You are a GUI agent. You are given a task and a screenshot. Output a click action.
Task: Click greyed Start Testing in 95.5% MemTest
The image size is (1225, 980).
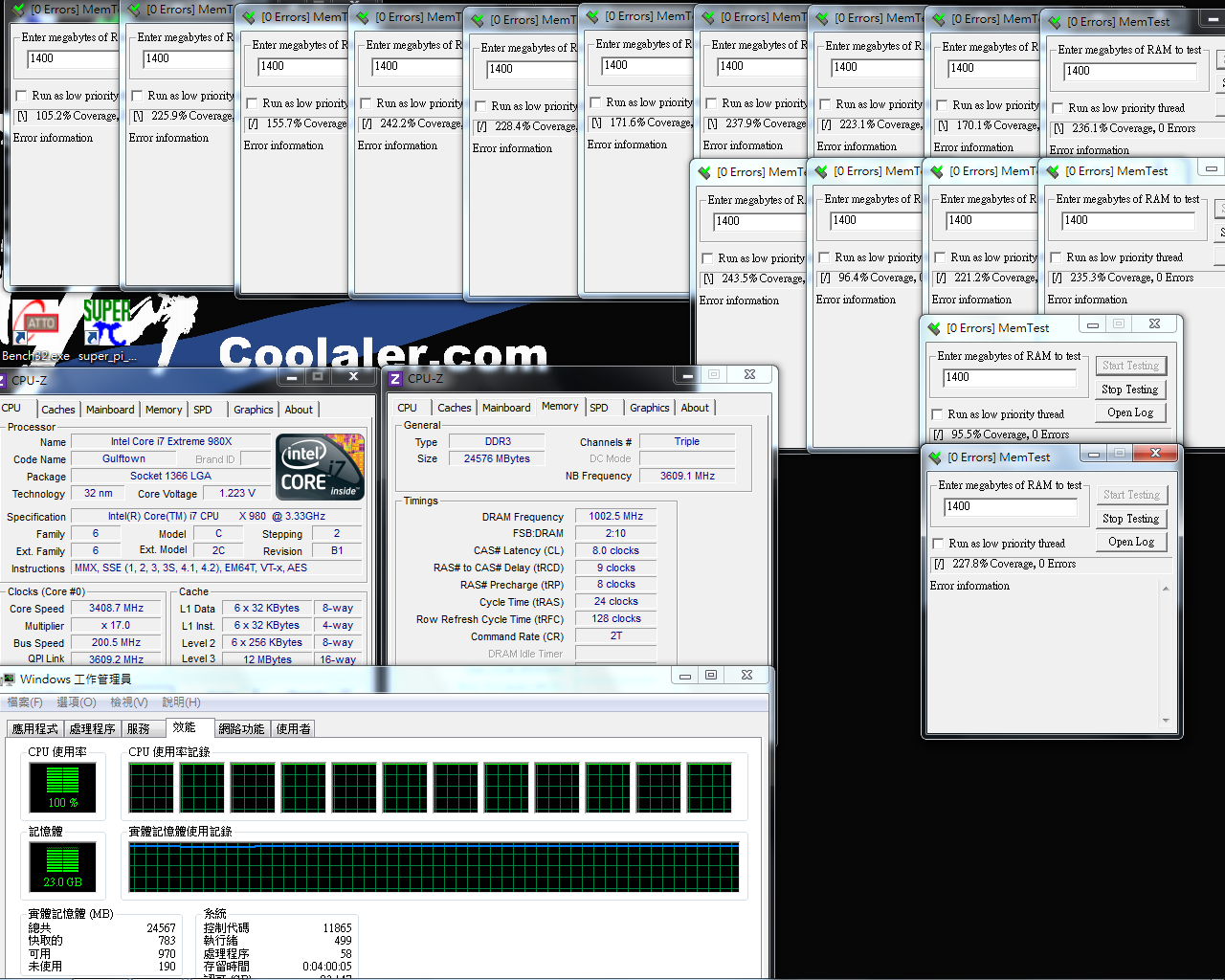[x=1130, y=366]
